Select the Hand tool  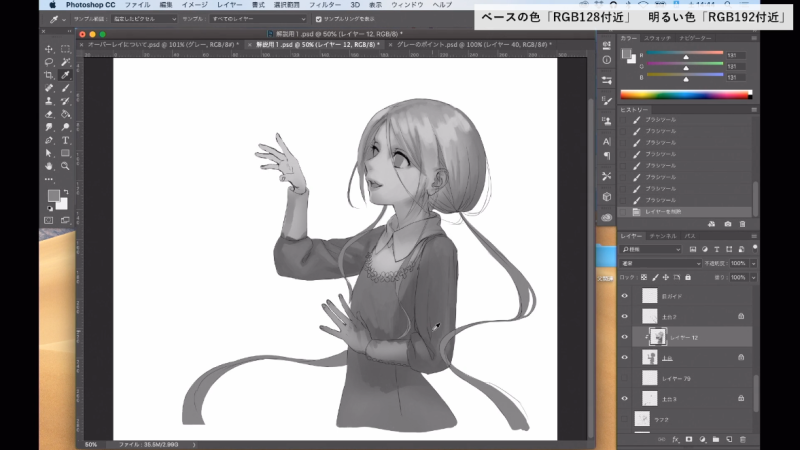point(49,166)
